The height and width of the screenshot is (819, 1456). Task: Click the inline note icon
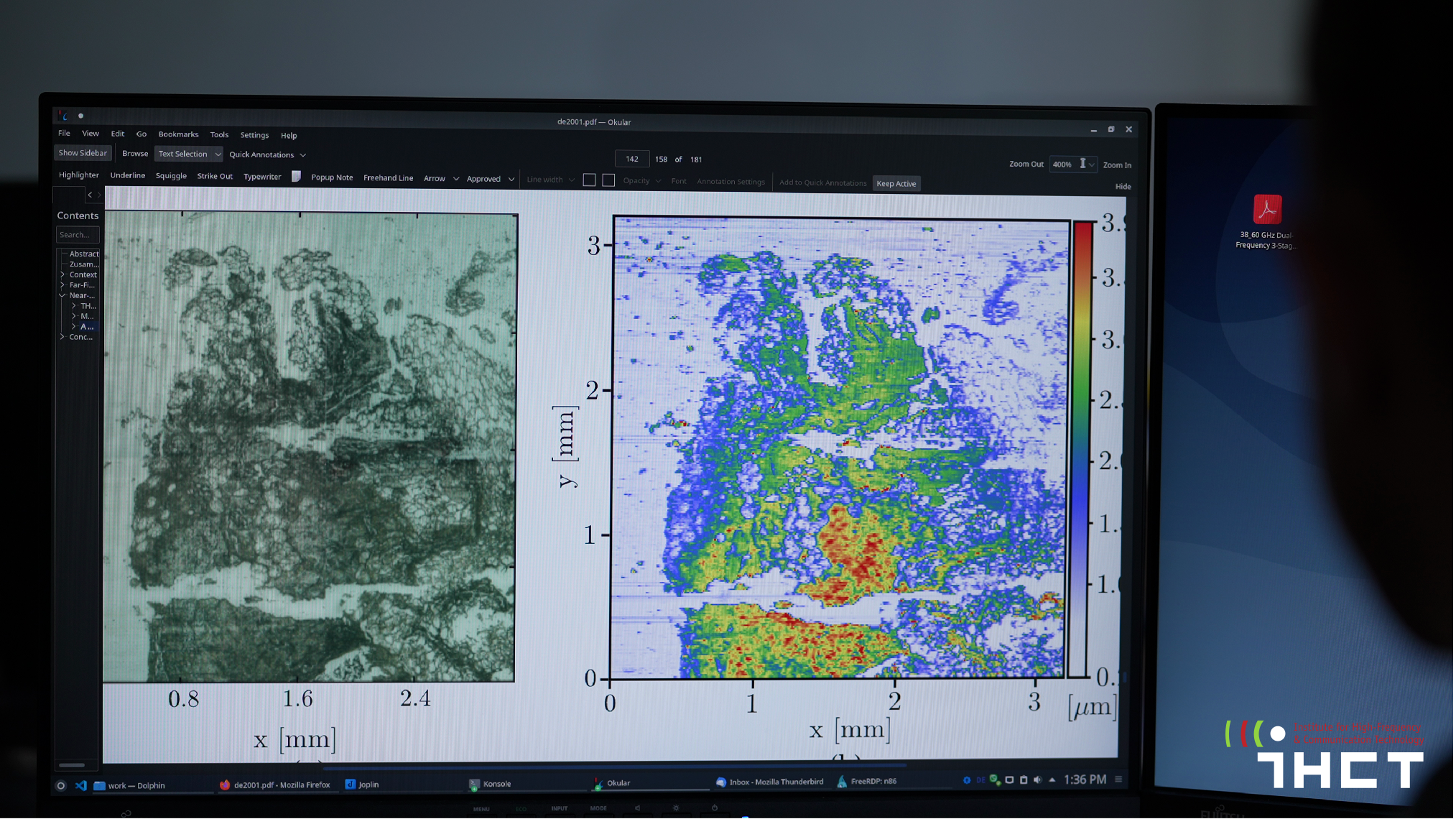296,177
